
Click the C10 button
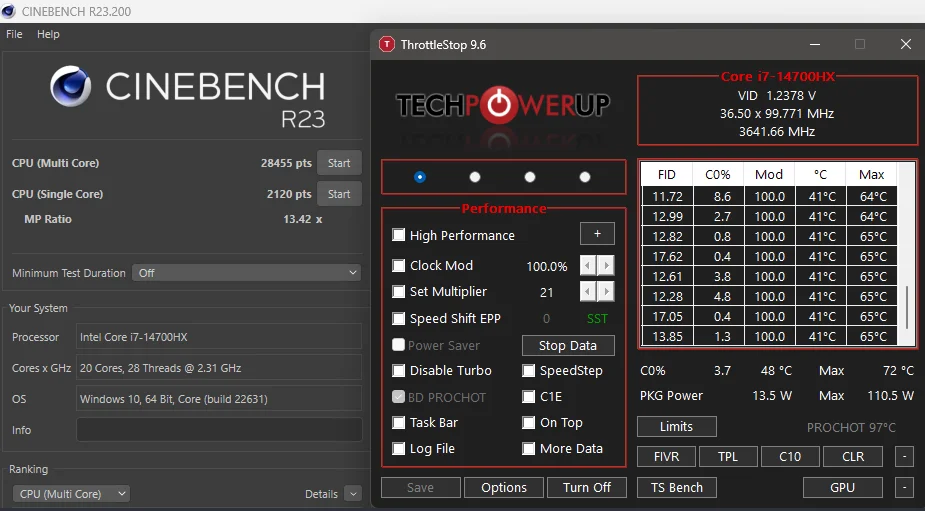790,456
